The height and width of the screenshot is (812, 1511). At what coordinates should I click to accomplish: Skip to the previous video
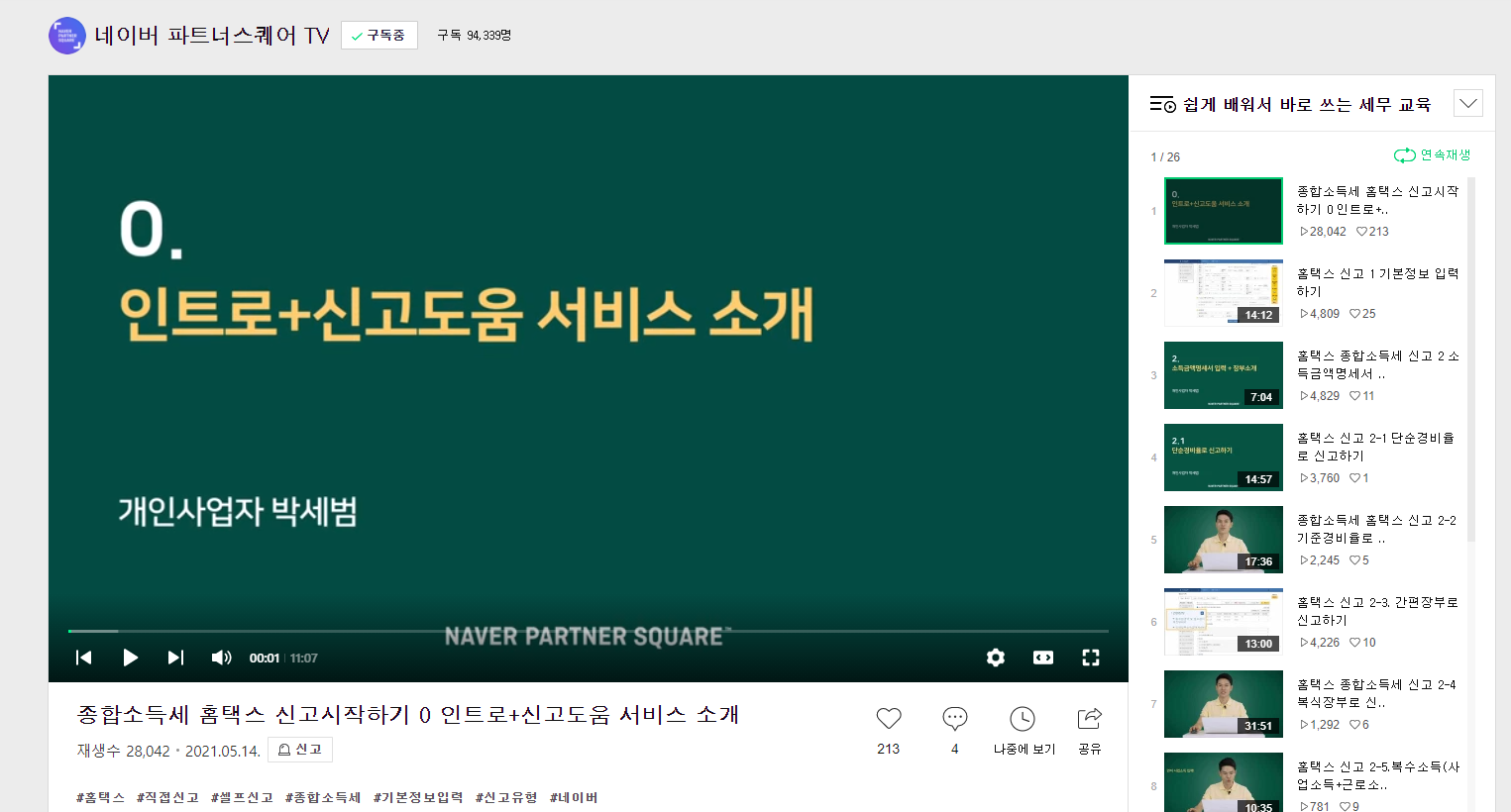(84, 658)
